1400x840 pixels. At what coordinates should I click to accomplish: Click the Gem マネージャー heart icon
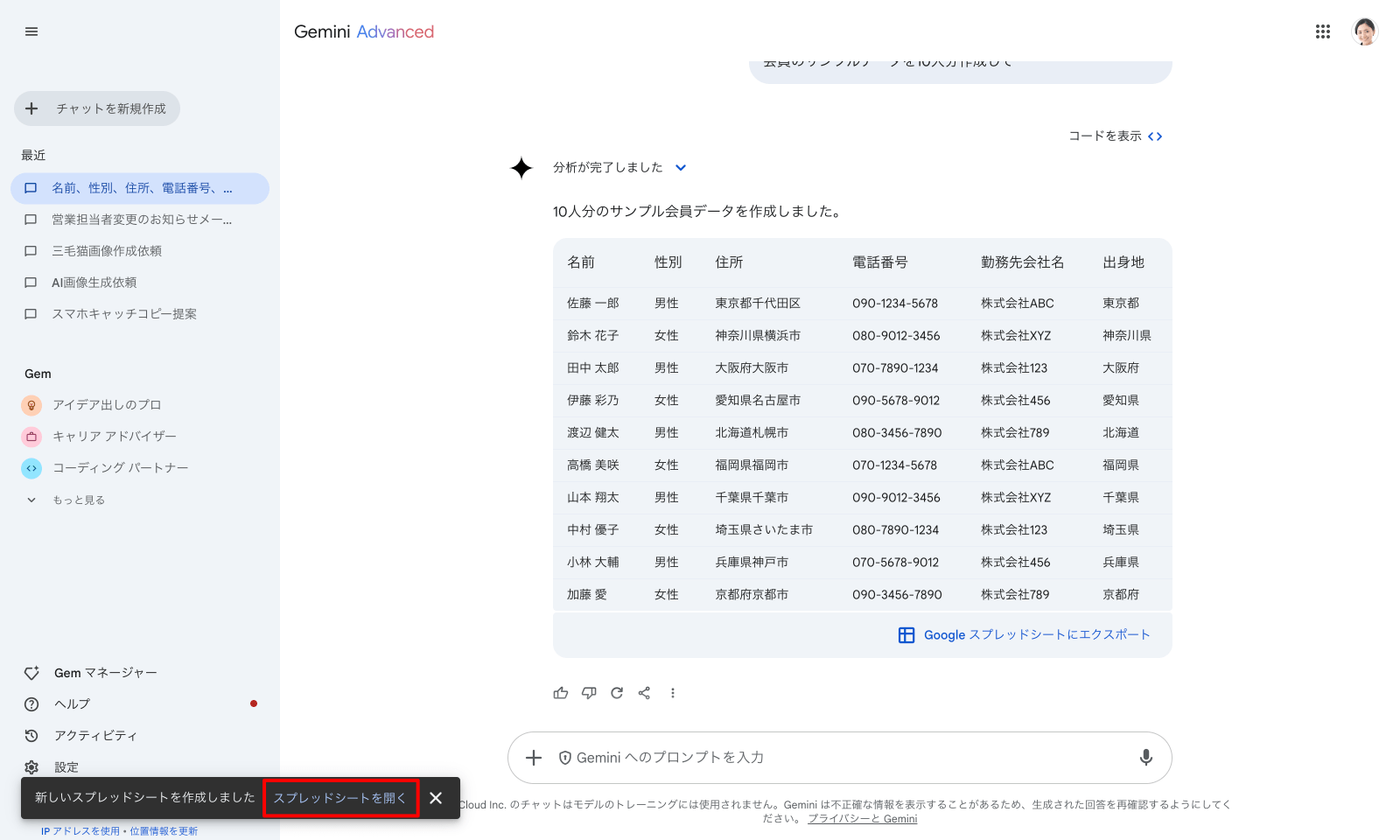[x=31, y=673]
